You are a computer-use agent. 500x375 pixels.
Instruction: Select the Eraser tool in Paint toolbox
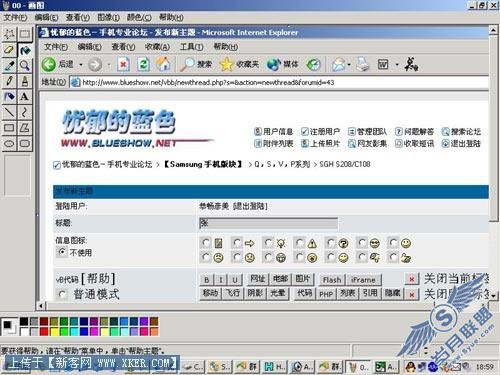click(x=9, y=50)
